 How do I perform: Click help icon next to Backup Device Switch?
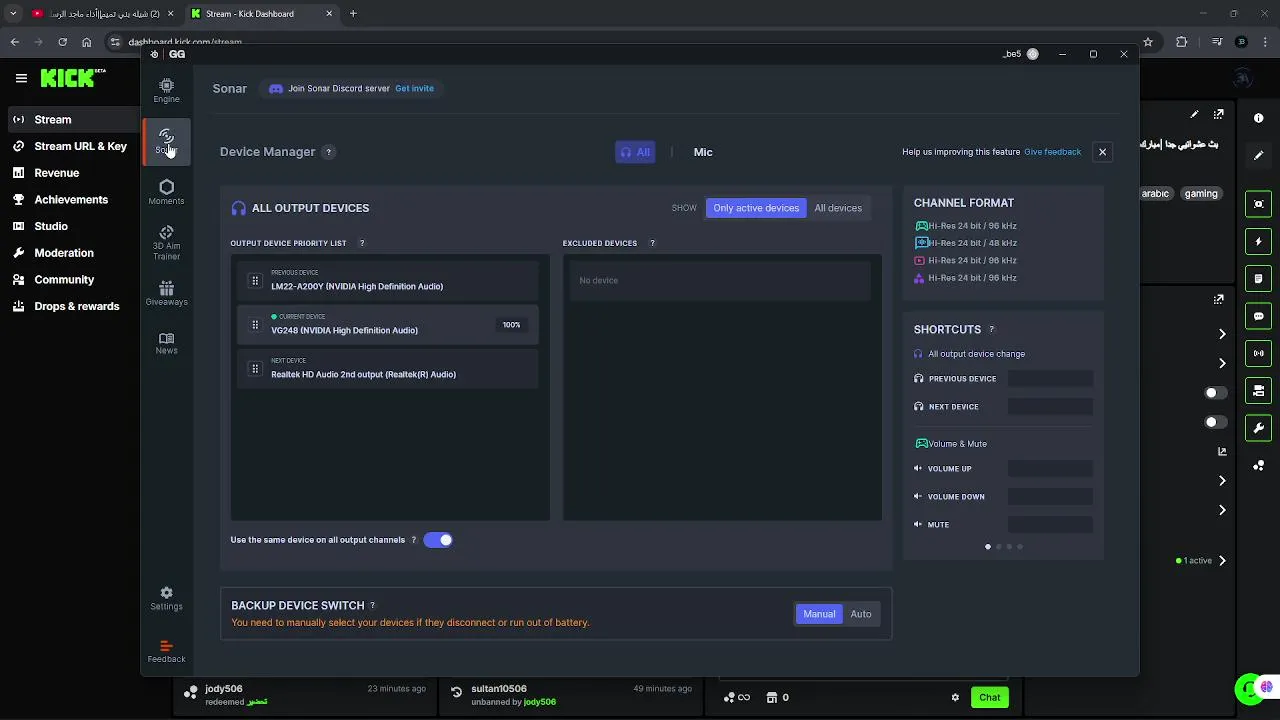373,605
